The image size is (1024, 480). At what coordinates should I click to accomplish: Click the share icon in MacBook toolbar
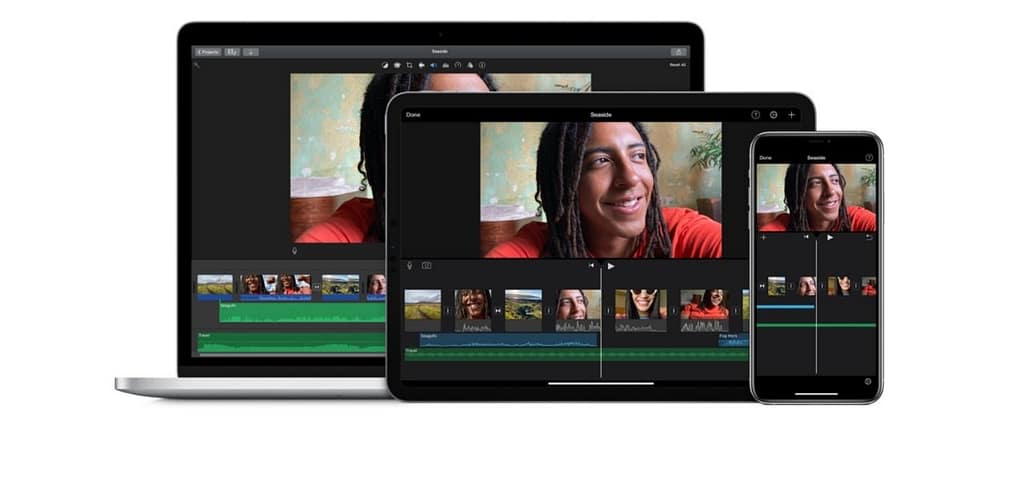tap(679, 51)
